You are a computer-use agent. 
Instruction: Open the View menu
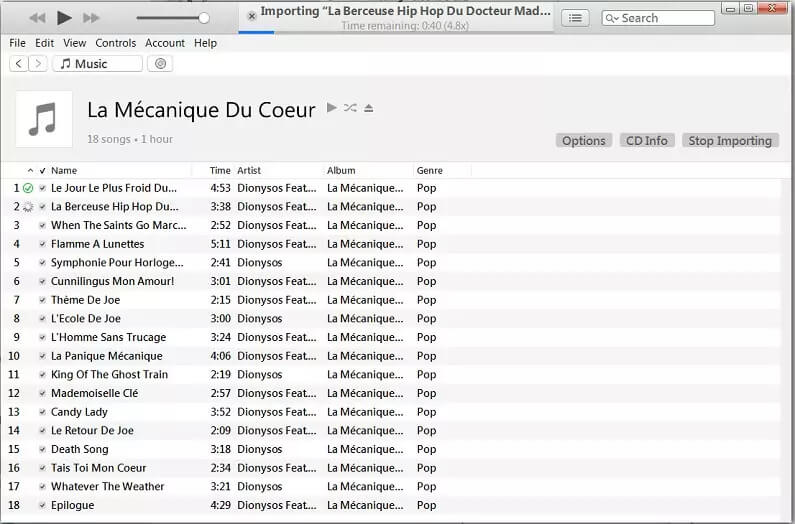point(75,43)
